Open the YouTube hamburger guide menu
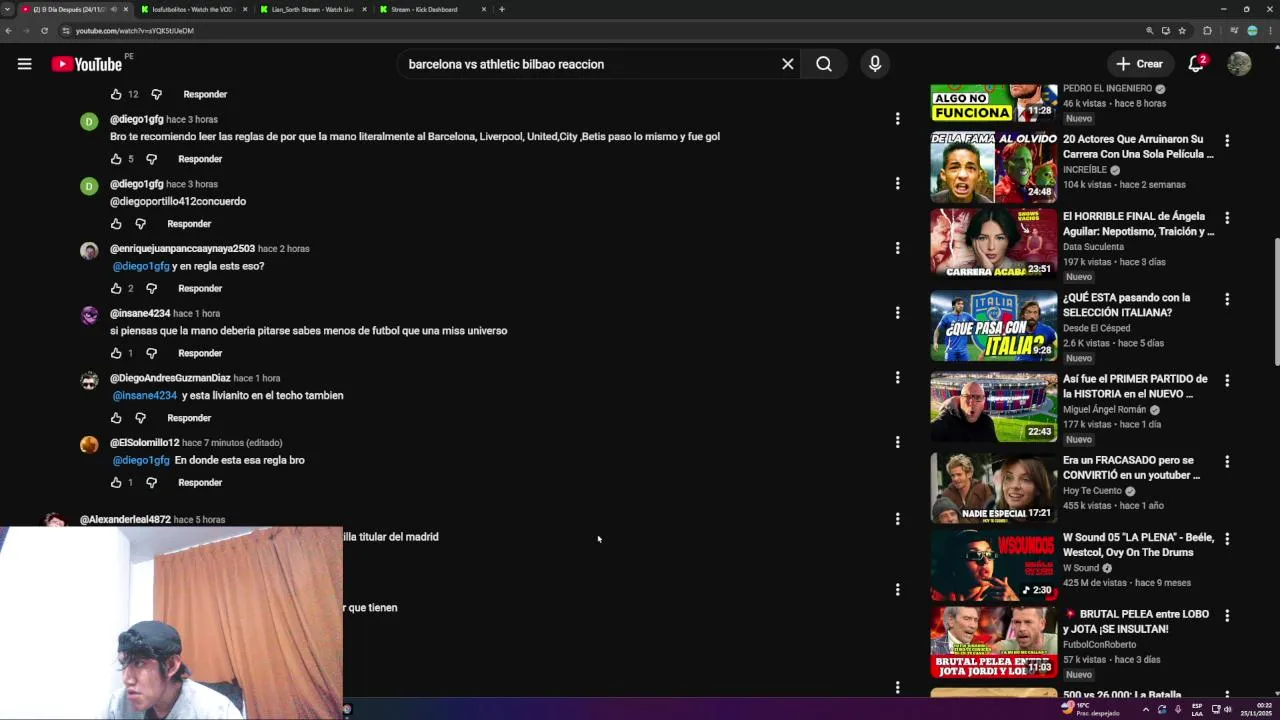The height and width of the screenshot is (720, 1280). (25, 64)
